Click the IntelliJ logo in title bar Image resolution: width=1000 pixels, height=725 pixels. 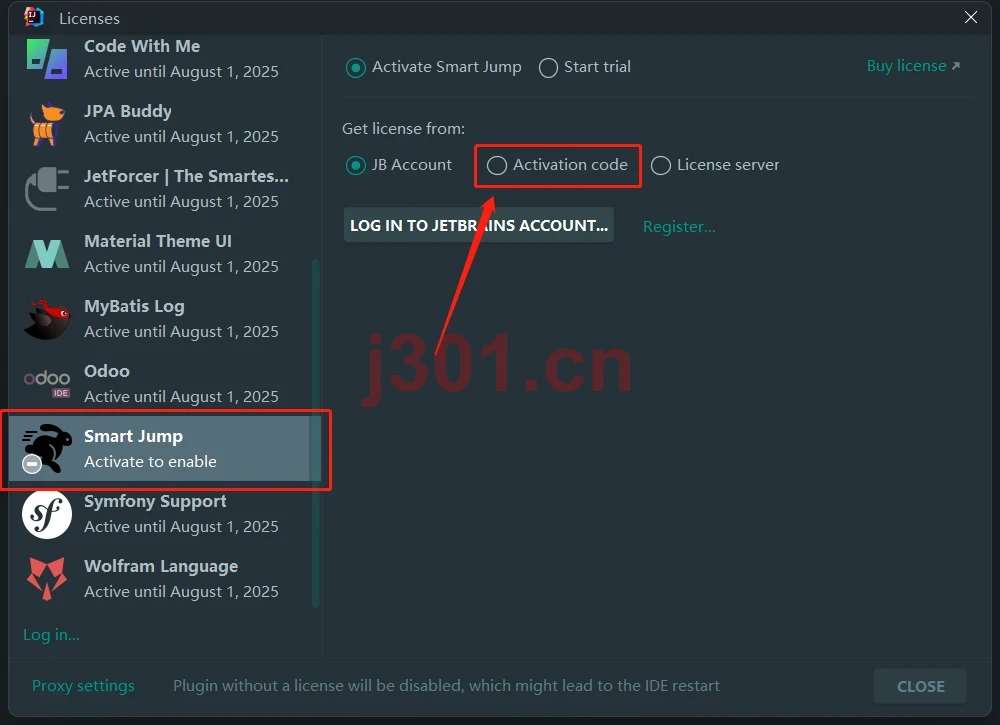34,17
